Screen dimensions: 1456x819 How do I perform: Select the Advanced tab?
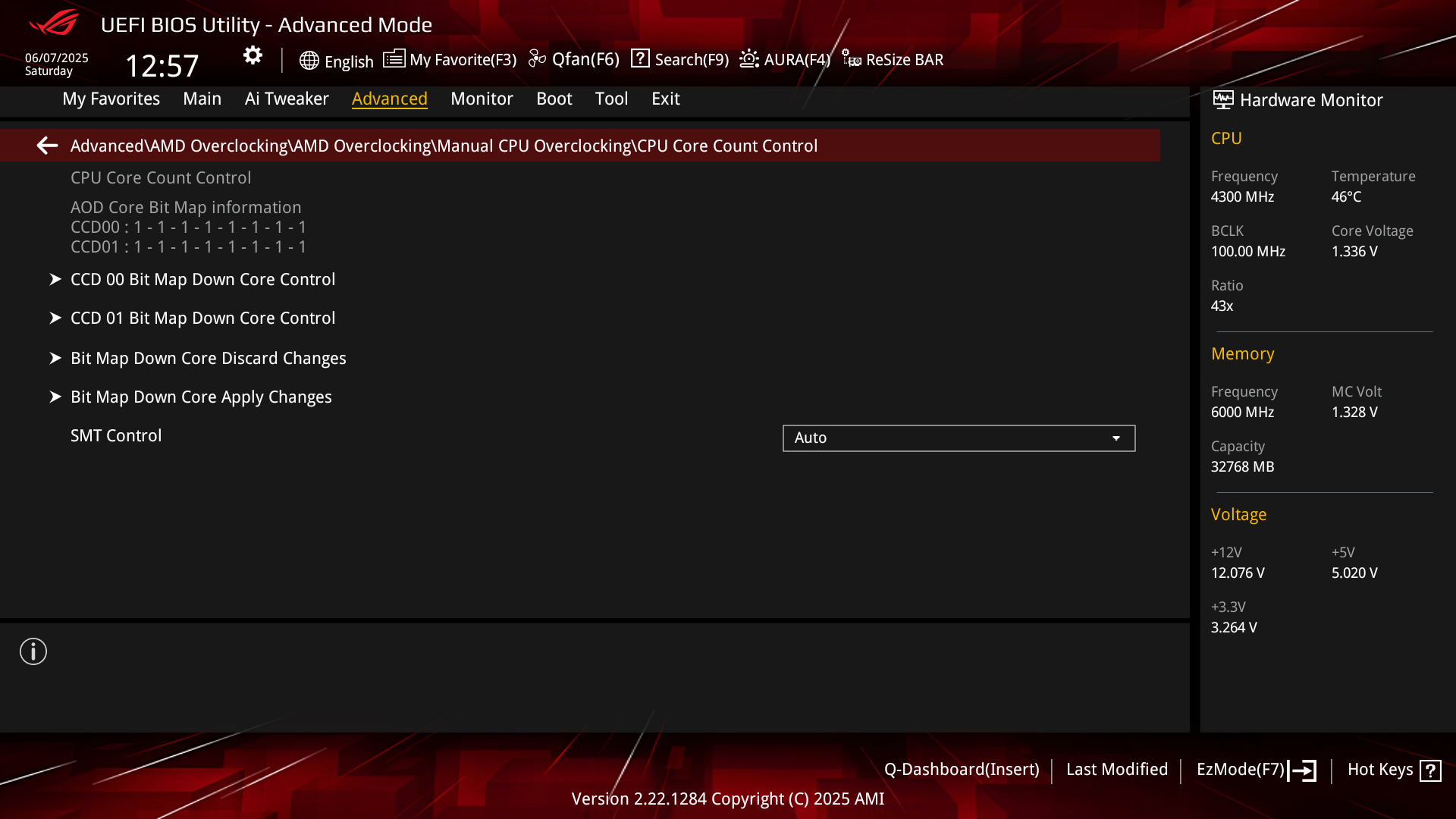(x=390, y=99)
